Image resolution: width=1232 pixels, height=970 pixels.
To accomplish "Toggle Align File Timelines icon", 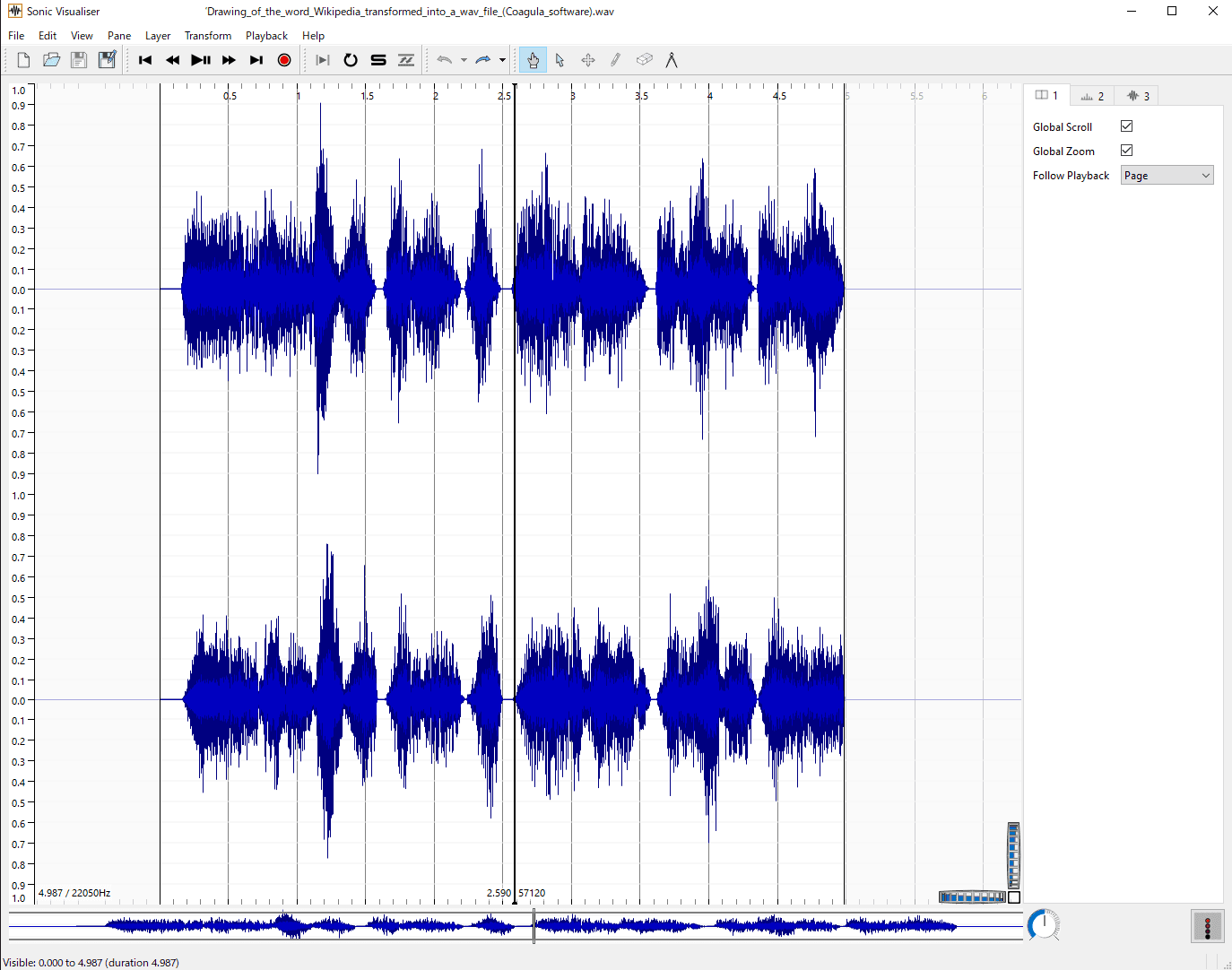I will pyautogui.click(x=406, y=60).
